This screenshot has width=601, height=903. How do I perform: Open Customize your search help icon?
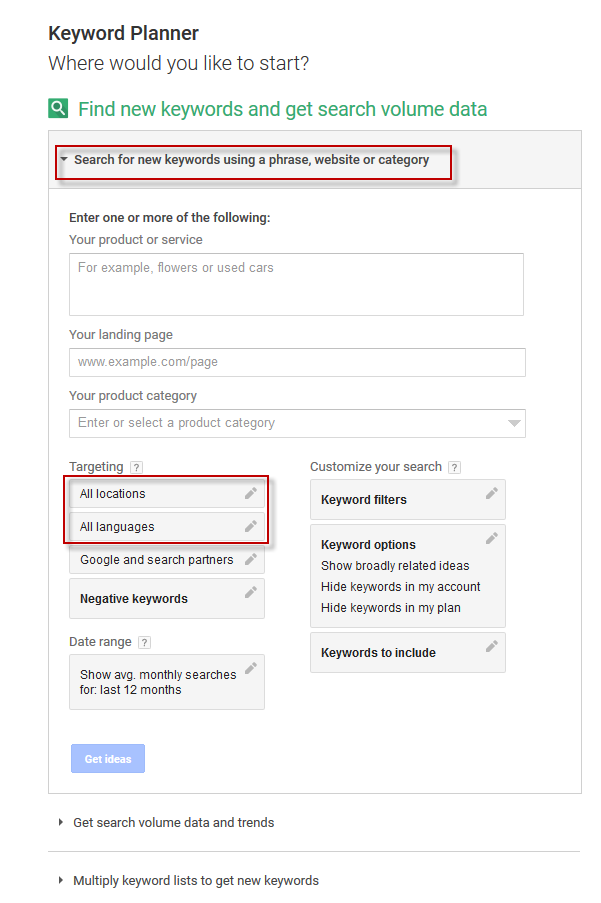[454, 467]
